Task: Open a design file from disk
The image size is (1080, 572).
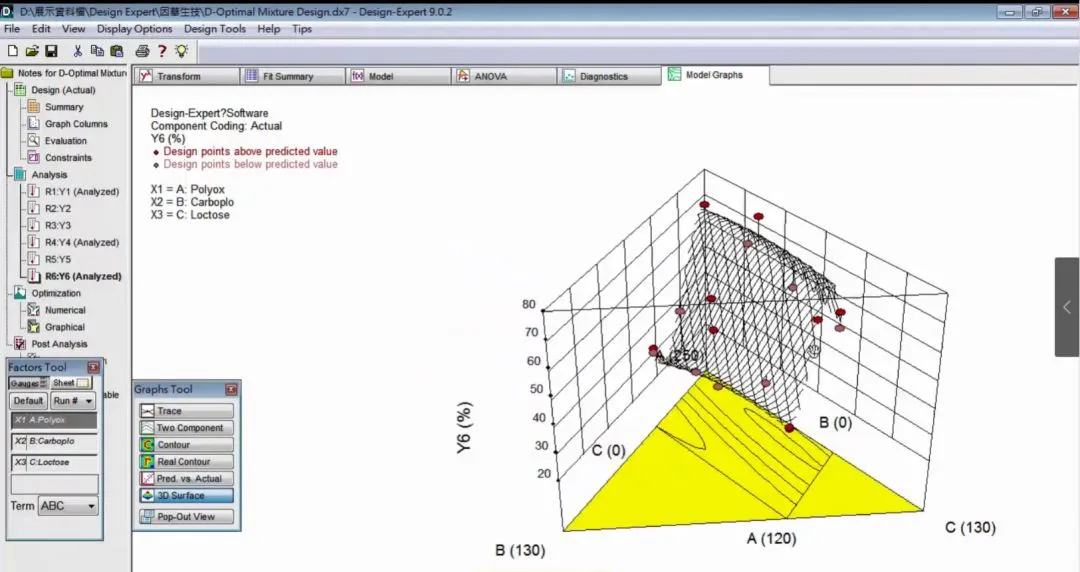Action: [x=32, y=51]
